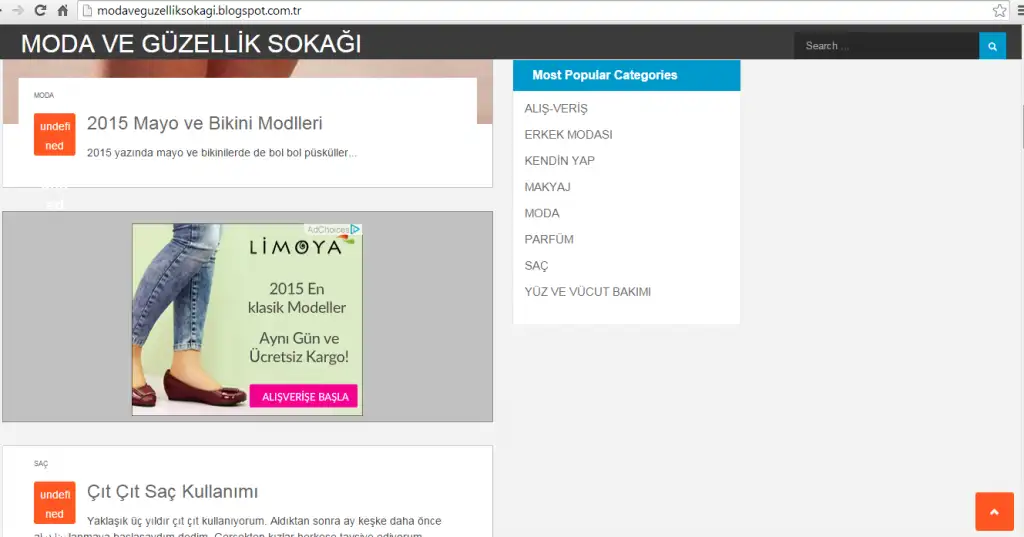Open the 2015 Mayo ve Bikini Modlleri post
This screenshot has width=1024, height=537.
[x=204, y=123]
